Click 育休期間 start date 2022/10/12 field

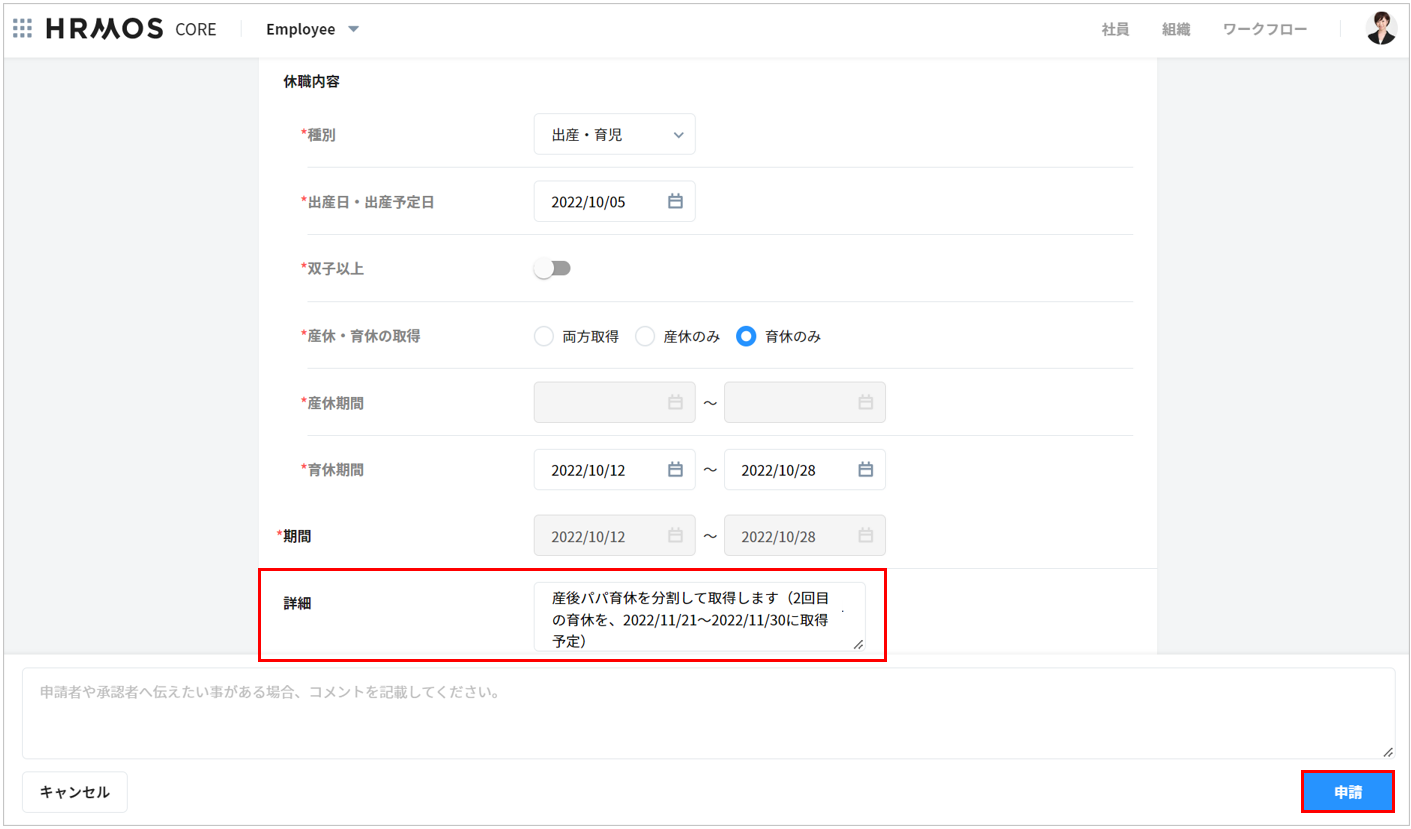point(614,469)
